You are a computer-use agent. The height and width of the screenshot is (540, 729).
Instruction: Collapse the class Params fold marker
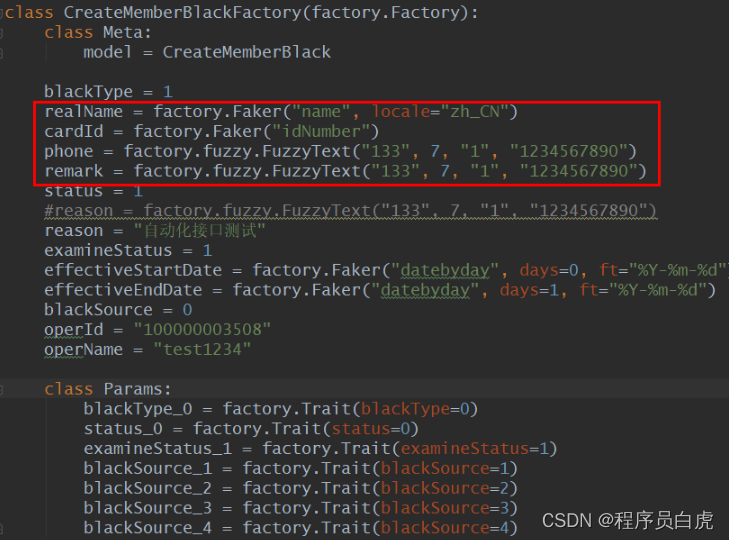pos(1,389)
